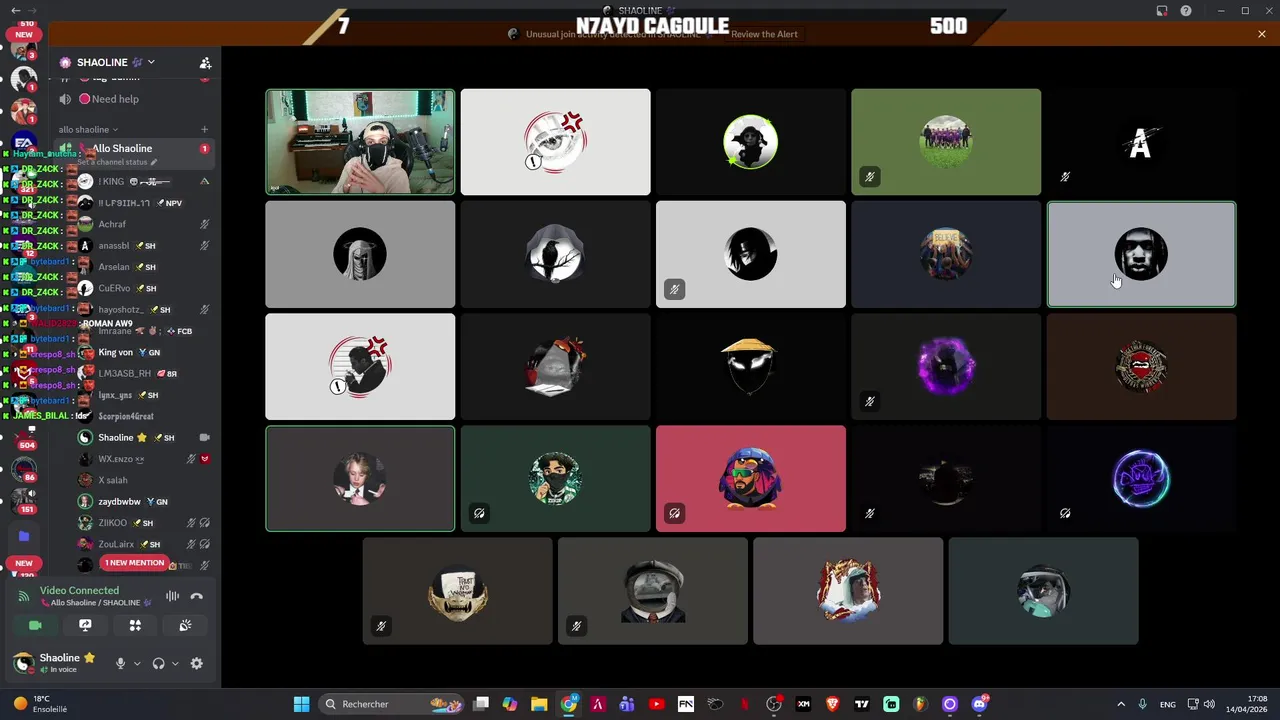The height and width of the screenshot is (720, 1280).
Task: Select the straw hat avatar tile
Action: [x=750, y=367]
